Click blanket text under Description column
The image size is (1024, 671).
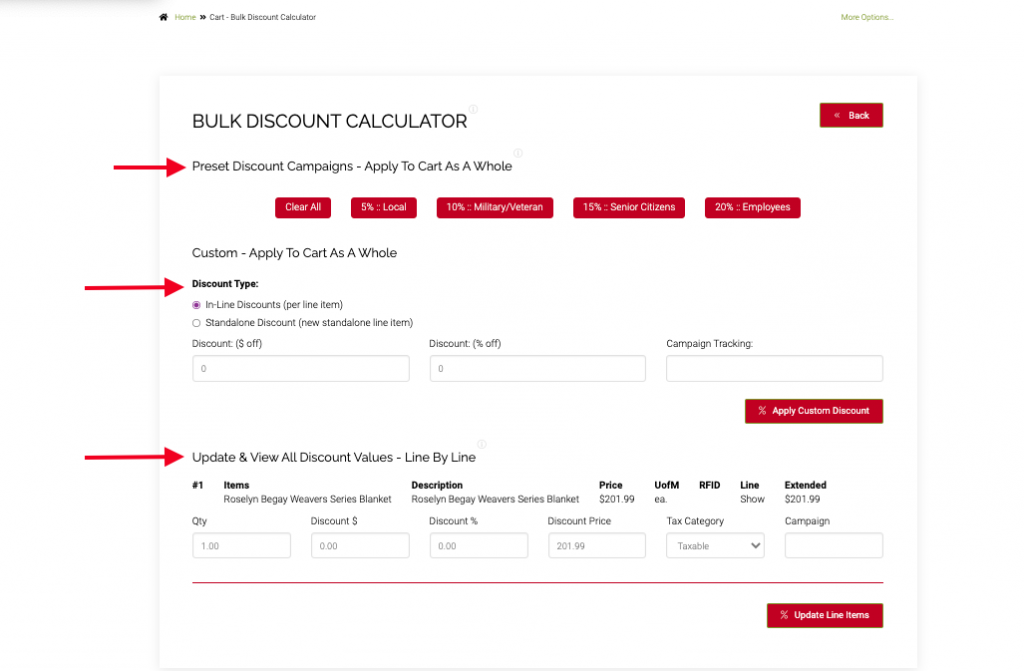point(495,499)
